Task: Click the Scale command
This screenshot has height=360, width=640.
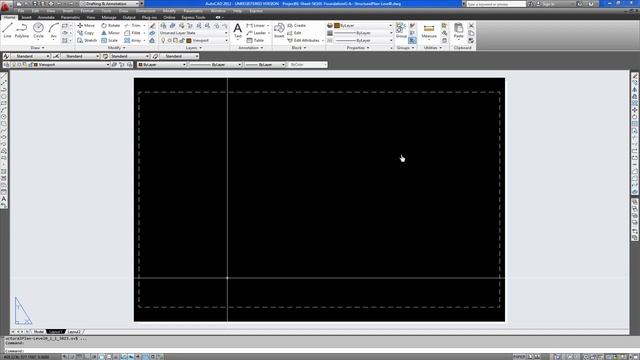Action: 109,40
